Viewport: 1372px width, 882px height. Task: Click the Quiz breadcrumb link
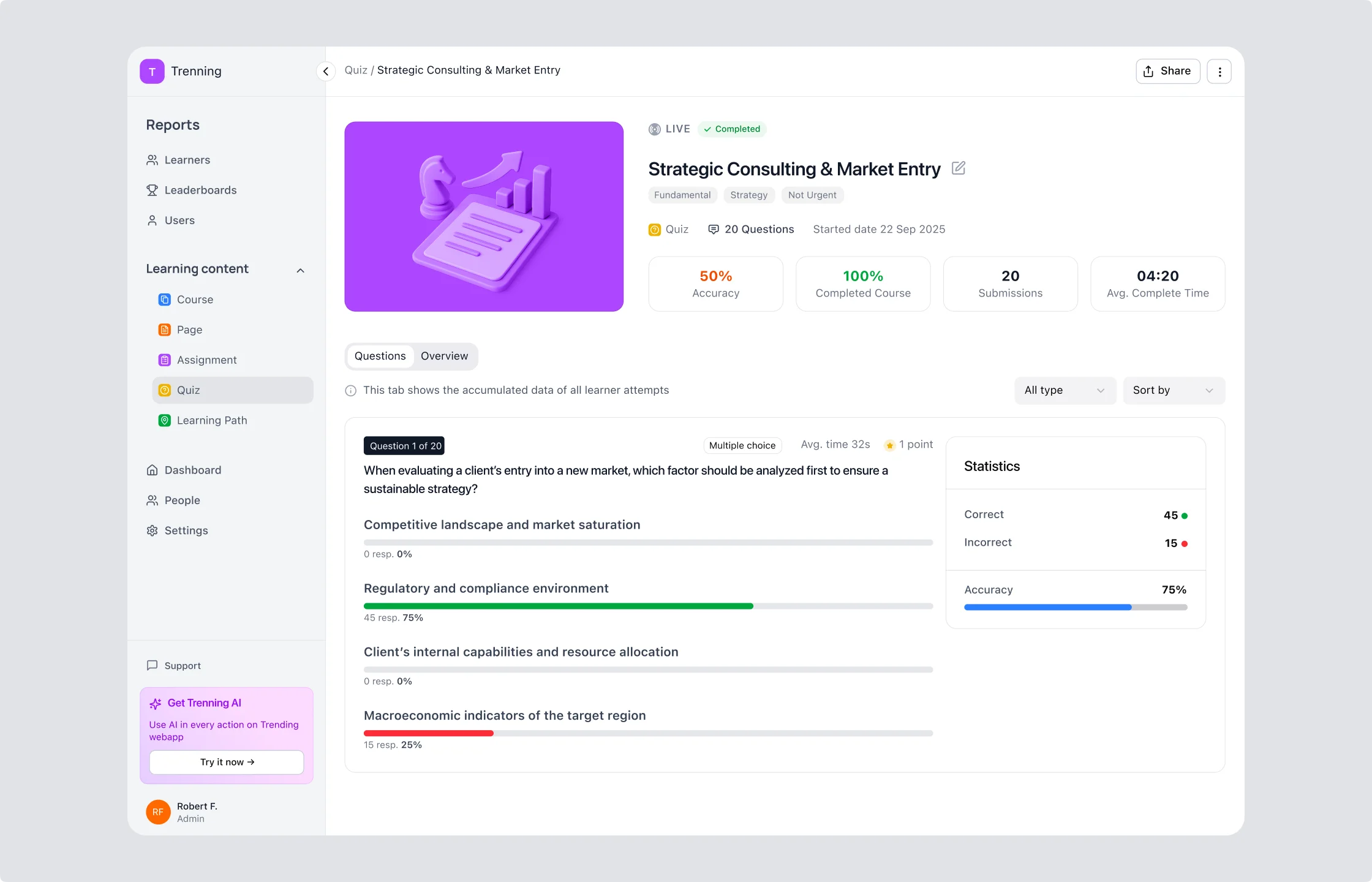pyautogui.click(x=355, y=70)
